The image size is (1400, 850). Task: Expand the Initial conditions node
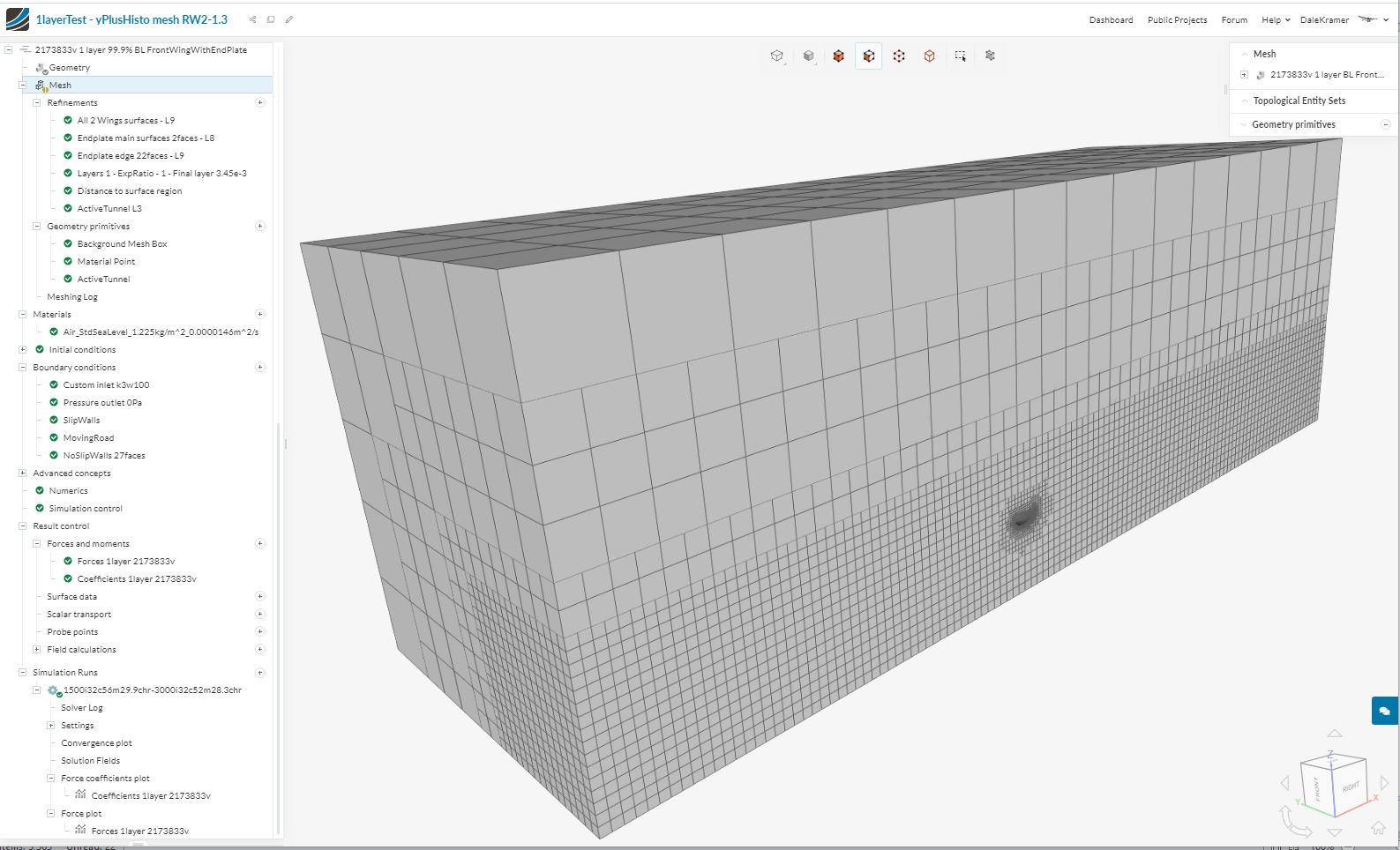coord(23,350)
